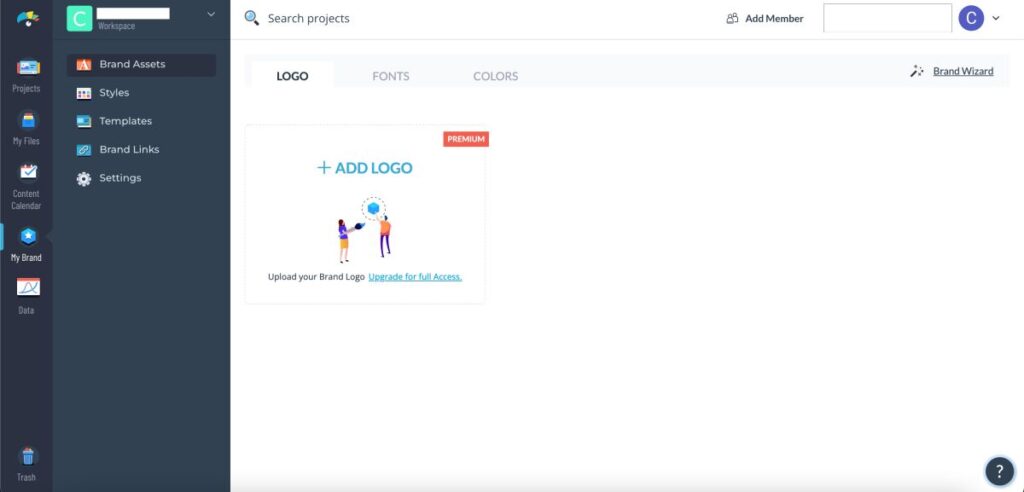Open the Projects section icon
The image size is (1024, 492).
click(28, 67)
